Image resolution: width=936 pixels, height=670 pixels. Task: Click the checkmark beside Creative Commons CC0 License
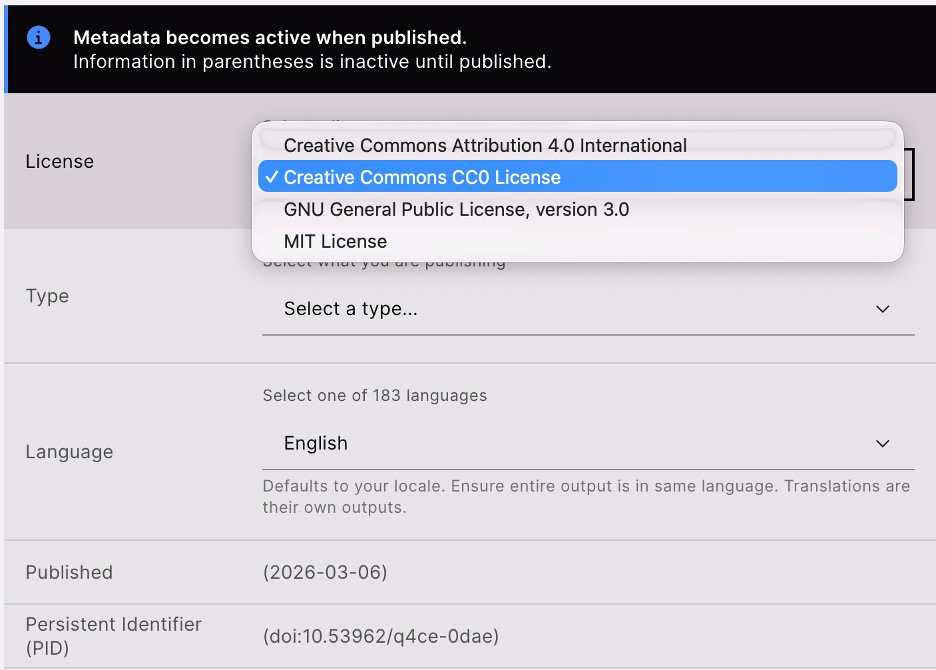pyautogui.click(x=272, y=175)
